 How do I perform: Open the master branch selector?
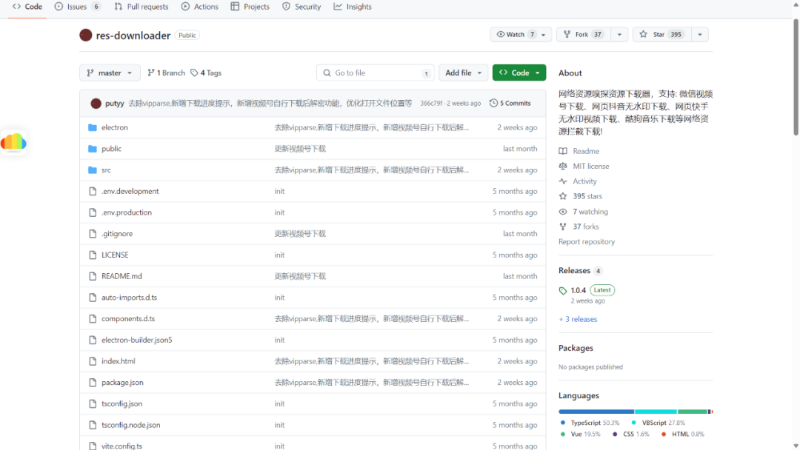(x=110, y=73)
